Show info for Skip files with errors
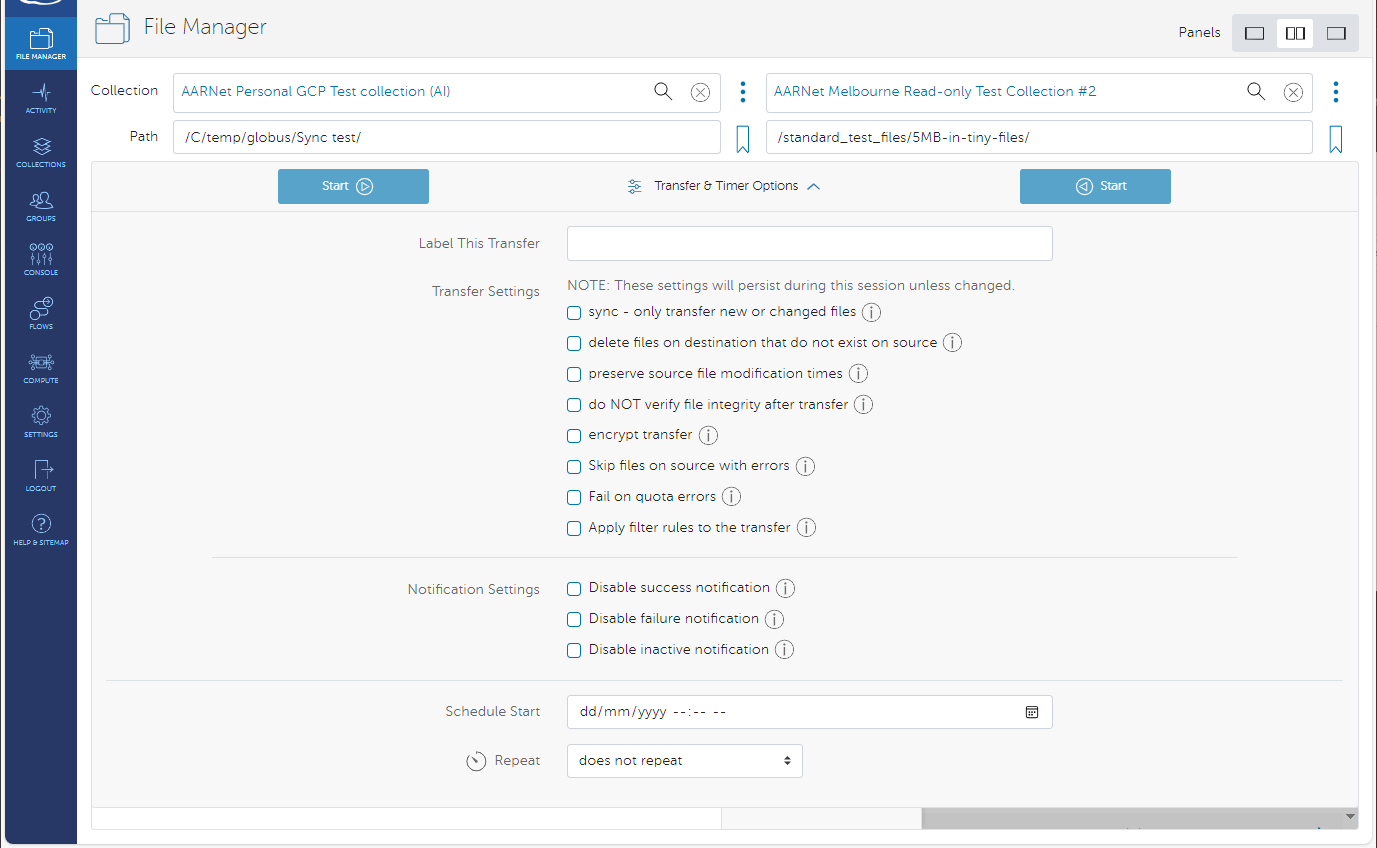1377x848 pixels. point(805,466)
